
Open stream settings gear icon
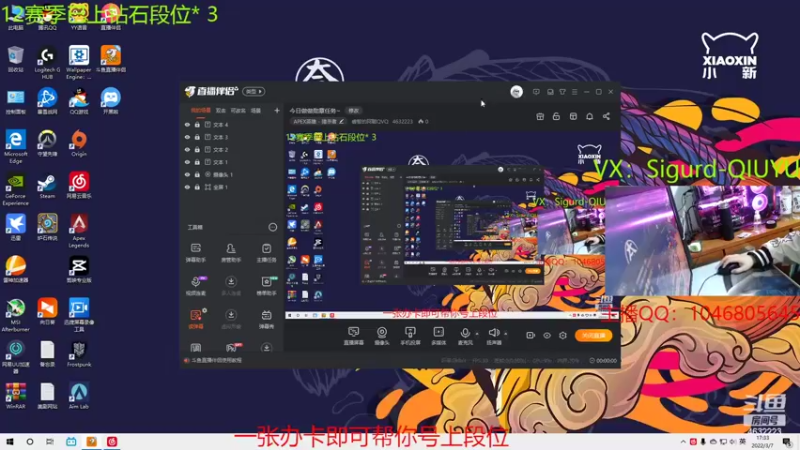tap(563, 335)
